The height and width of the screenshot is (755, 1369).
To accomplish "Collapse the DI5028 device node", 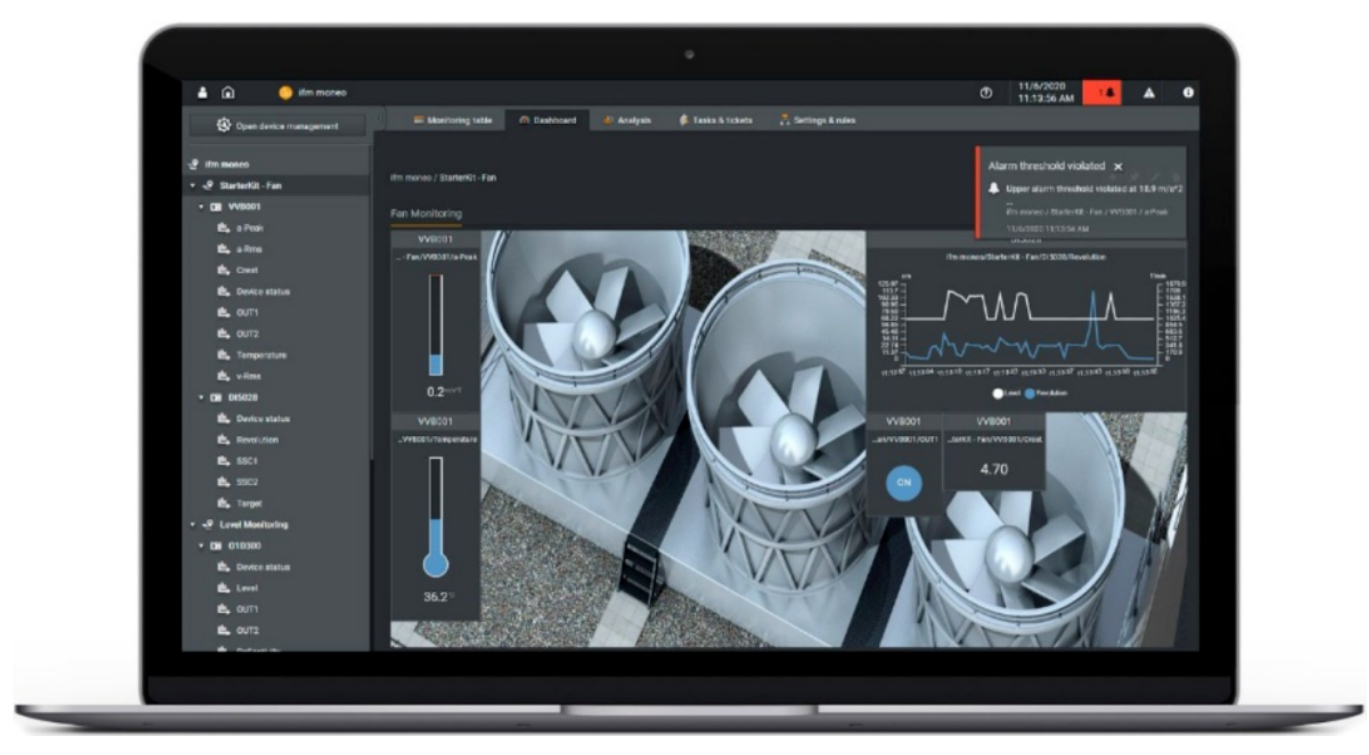I will click(202, 398).
